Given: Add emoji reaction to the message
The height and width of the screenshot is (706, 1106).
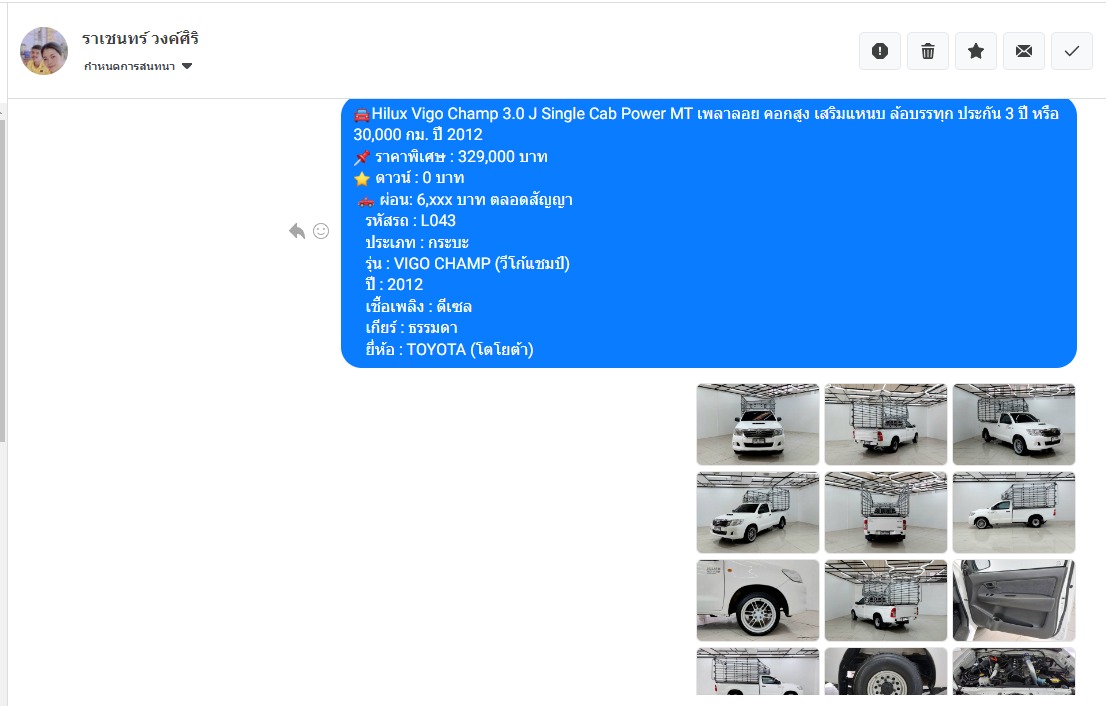Looking at the screenshot, I should coord(321,231).
